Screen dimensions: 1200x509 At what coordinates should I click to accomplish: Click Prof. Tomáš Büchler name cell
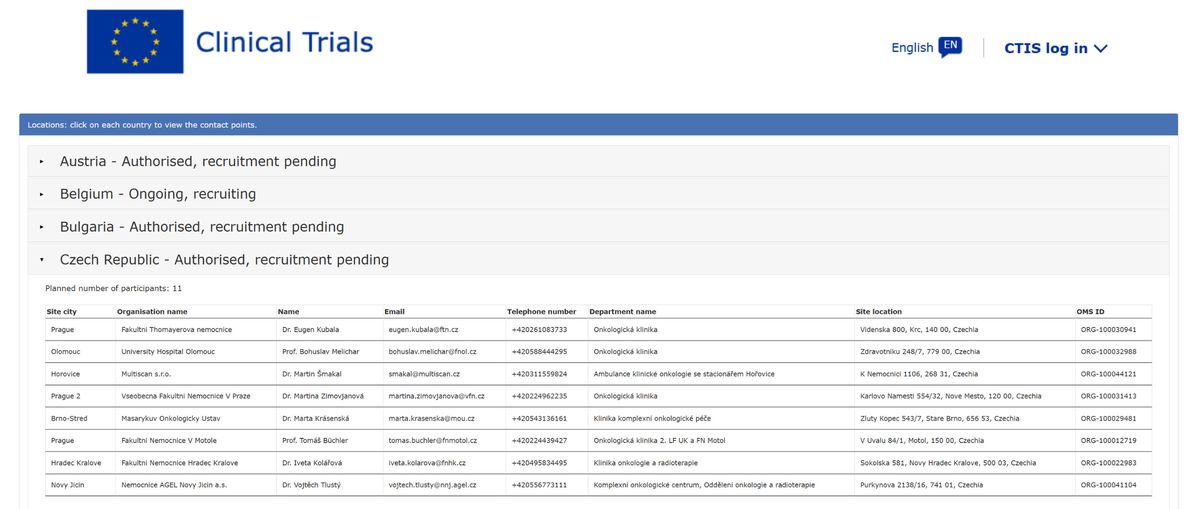click(317, 440)
